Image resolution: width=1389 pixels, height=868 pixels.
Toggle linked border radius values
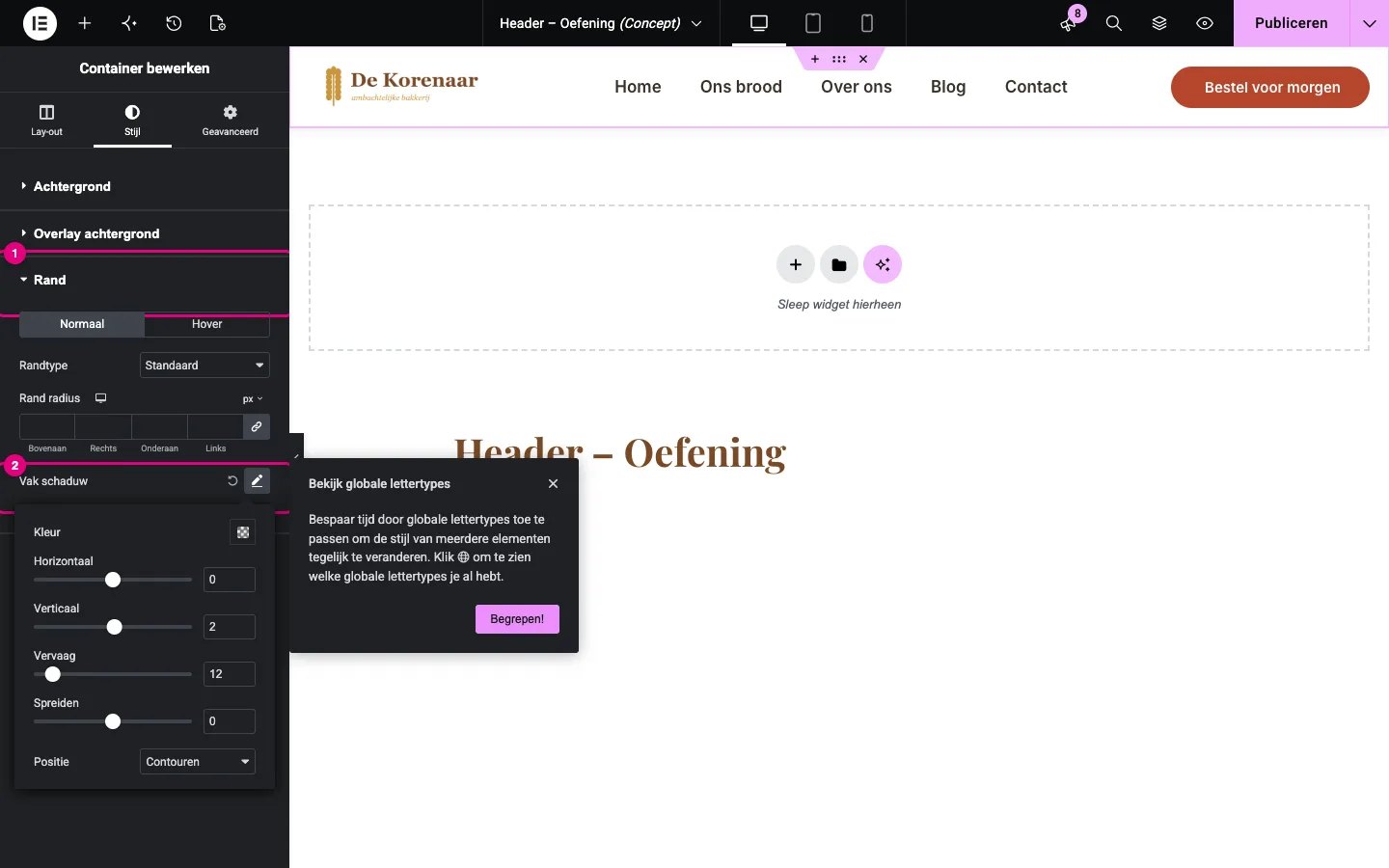point(257,426)
